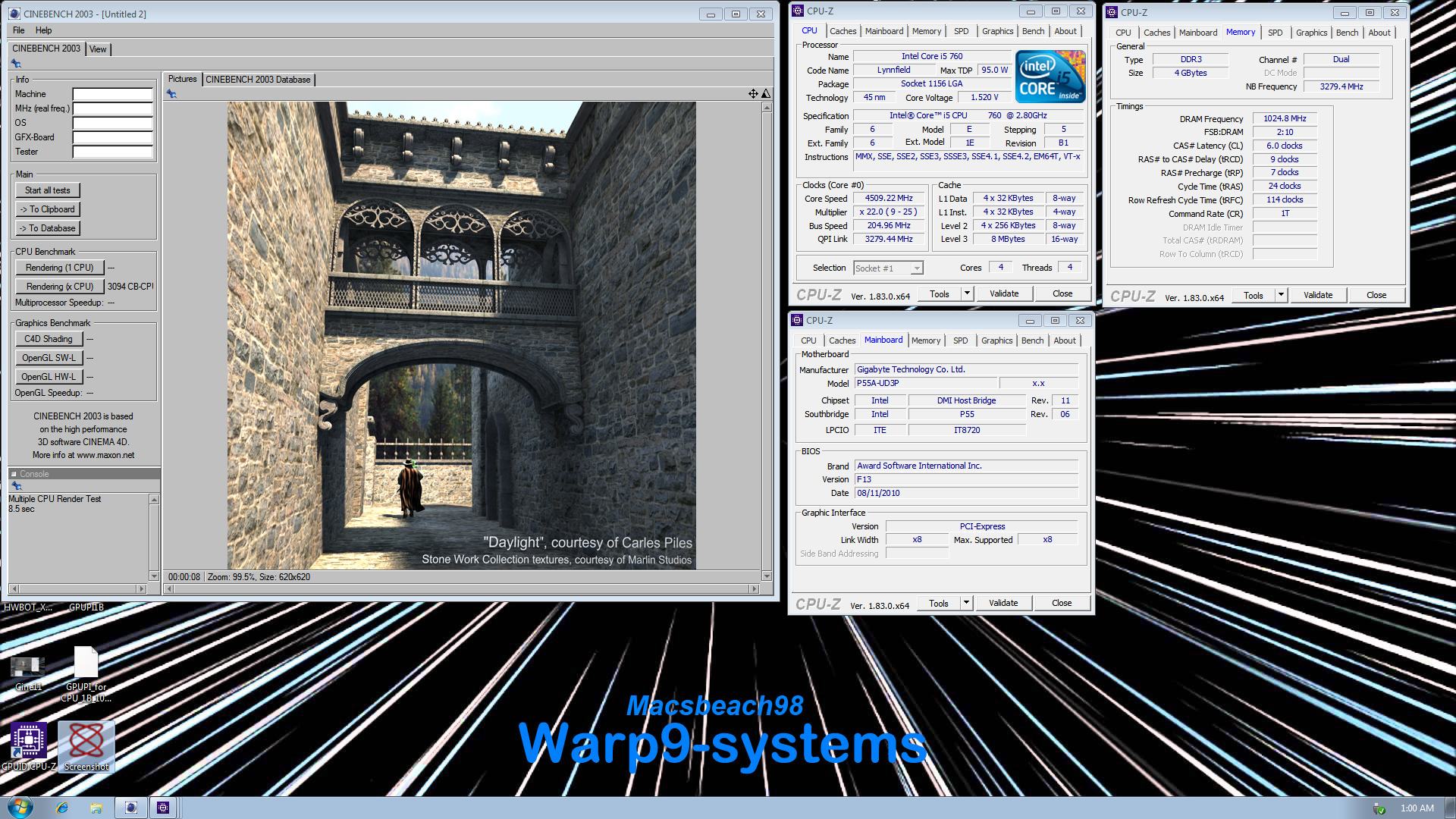
Task: Switch to CINEBENCH taskbar button
Action: (x=131, y=808)
